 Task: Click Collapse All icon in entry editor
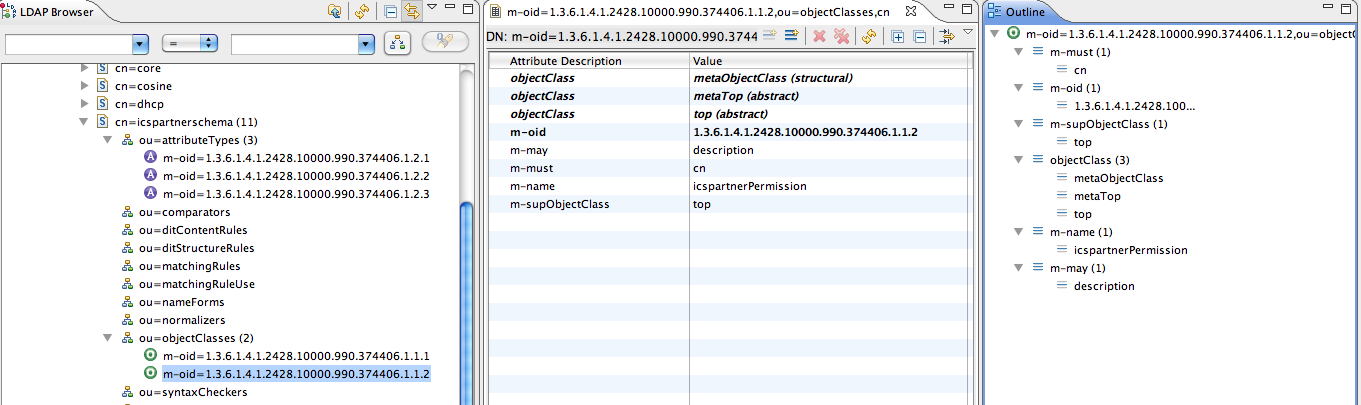click(x=919, y=37)
